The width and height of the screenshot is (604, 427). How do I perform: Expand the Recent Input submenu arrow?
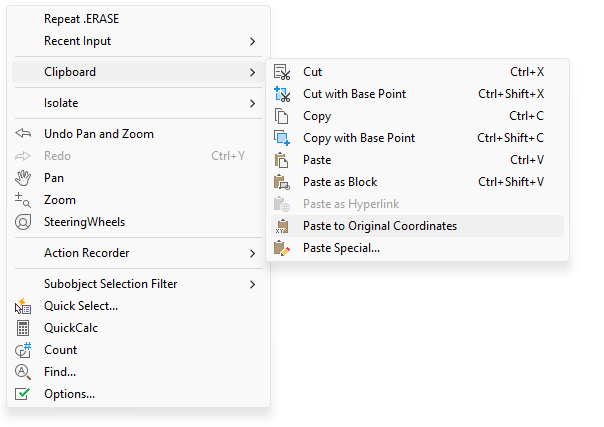pyautogui.click(x=252, y=41)
